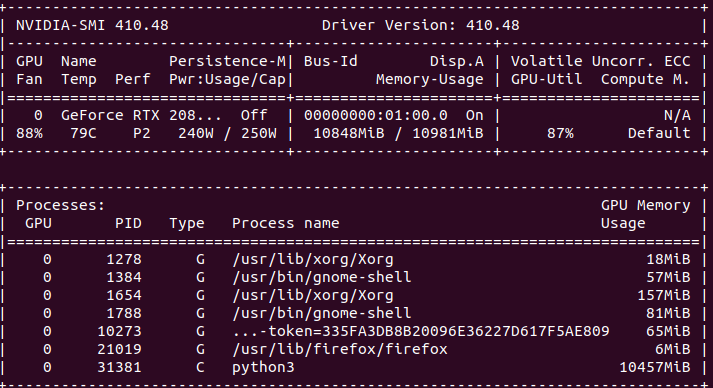Select memory usage 10848MiB / 10981MiB
This screenshot has width=713, height=388.
tap(398, 134)
